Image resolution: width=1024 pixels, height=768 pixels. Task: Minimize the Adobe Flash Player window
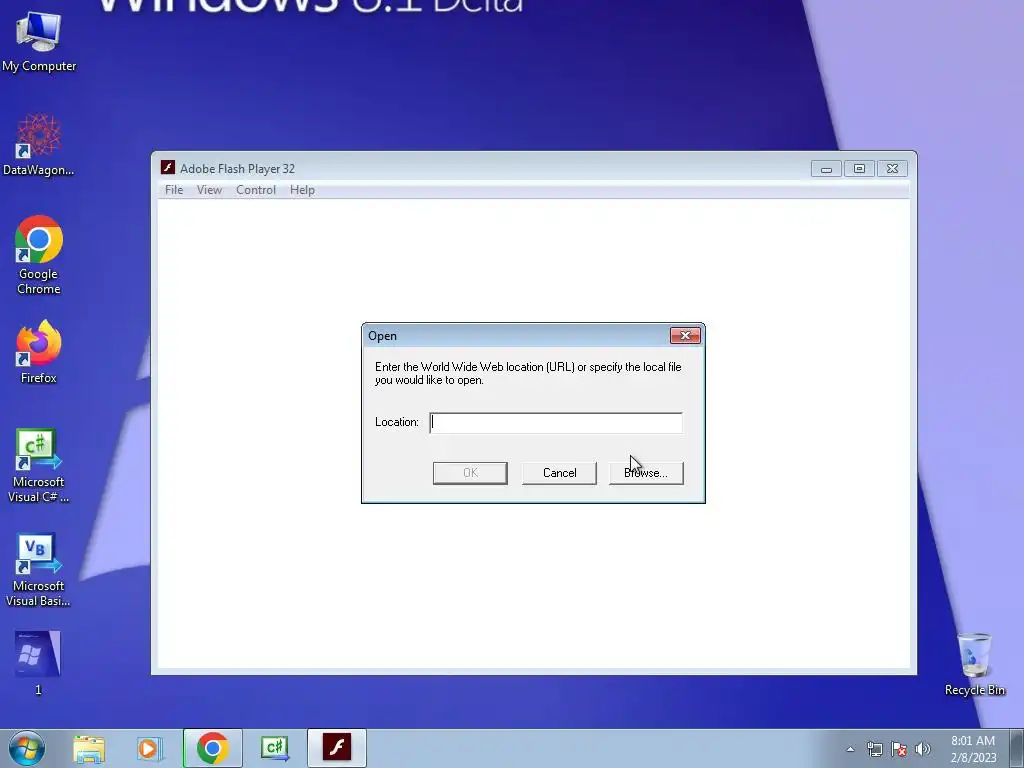826,169
